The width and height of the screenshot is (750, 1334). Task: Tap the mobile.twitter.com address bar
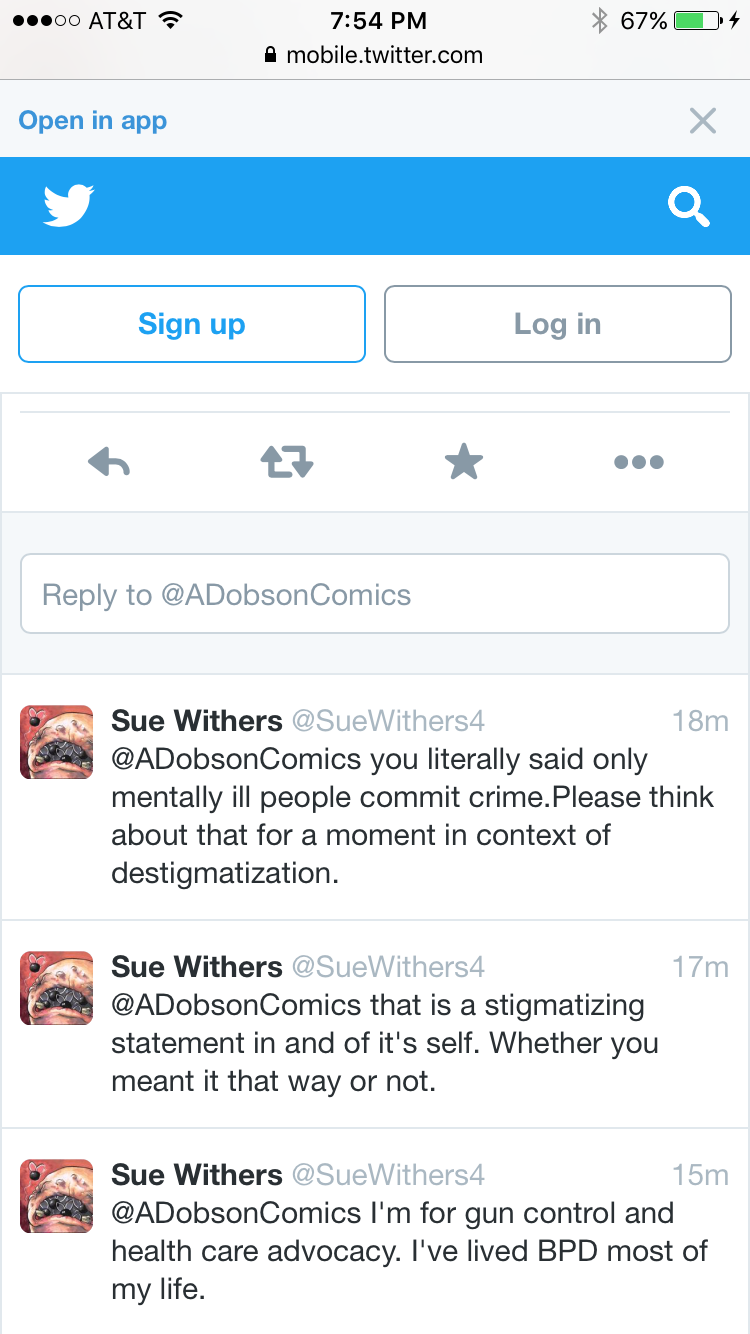coord(374,55)
